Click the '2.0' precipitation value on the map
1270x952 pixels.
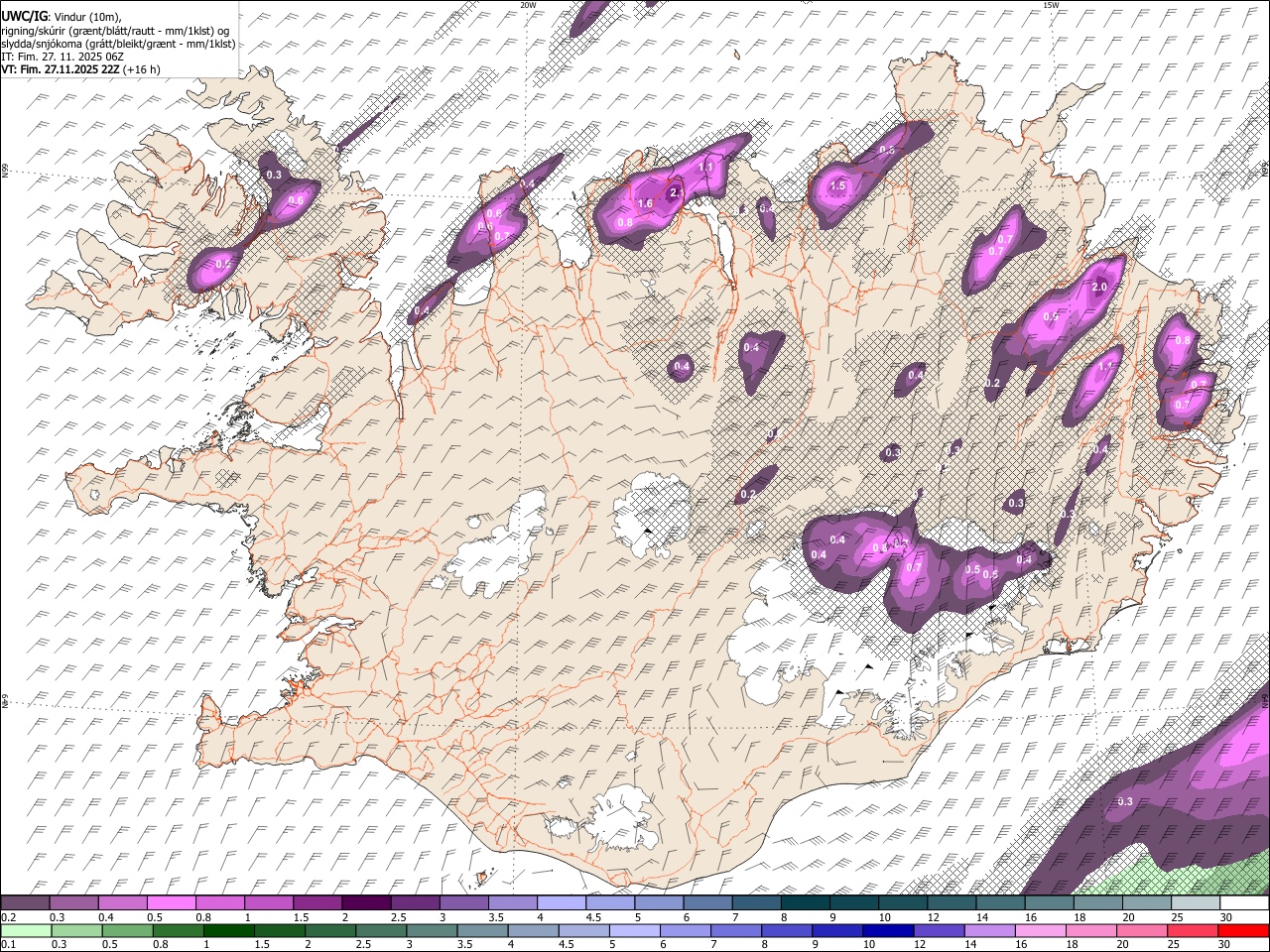[1099, 288]
